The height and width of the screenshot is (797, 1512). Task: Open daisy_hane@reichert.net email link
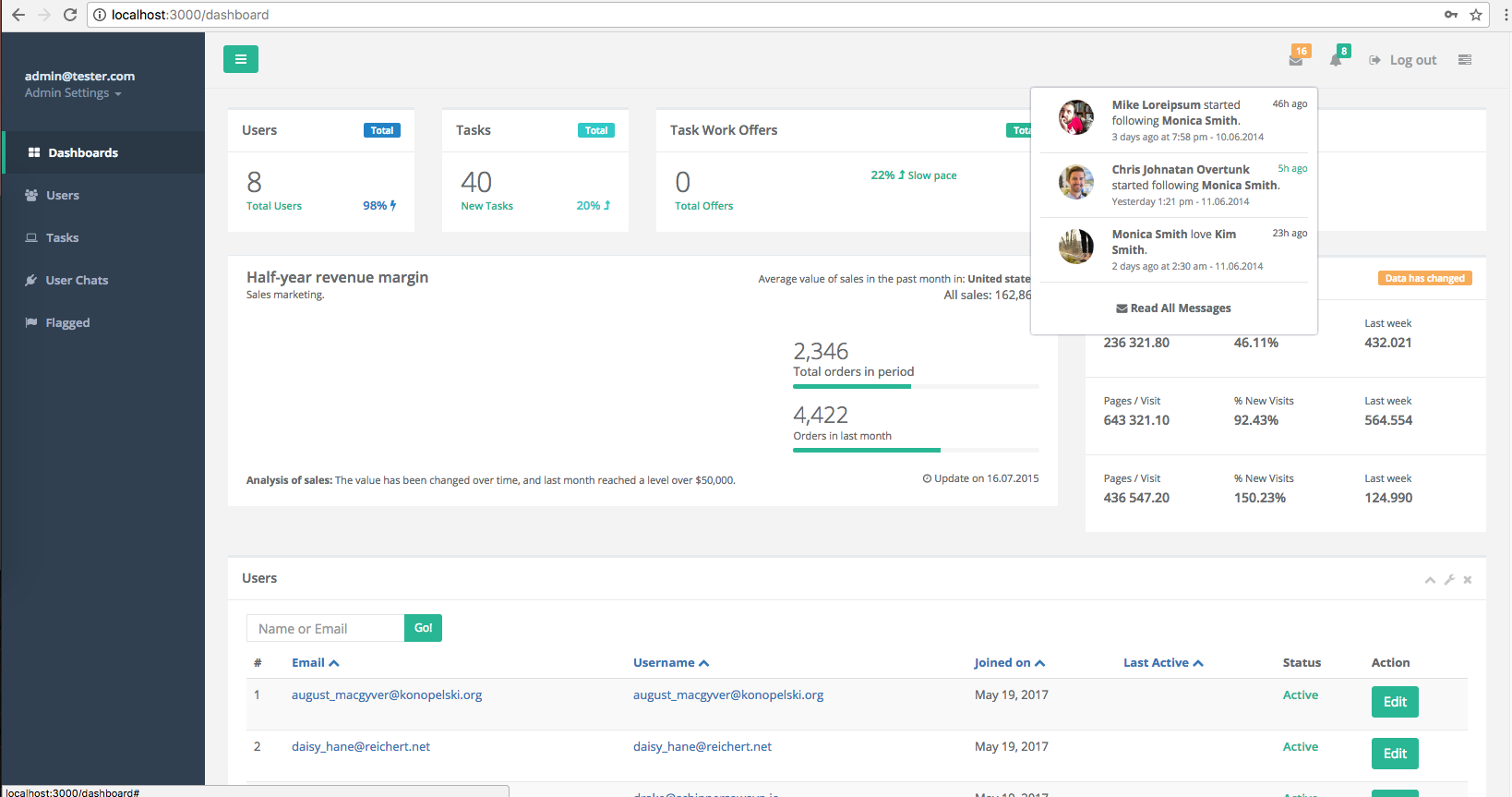[361, 747]
